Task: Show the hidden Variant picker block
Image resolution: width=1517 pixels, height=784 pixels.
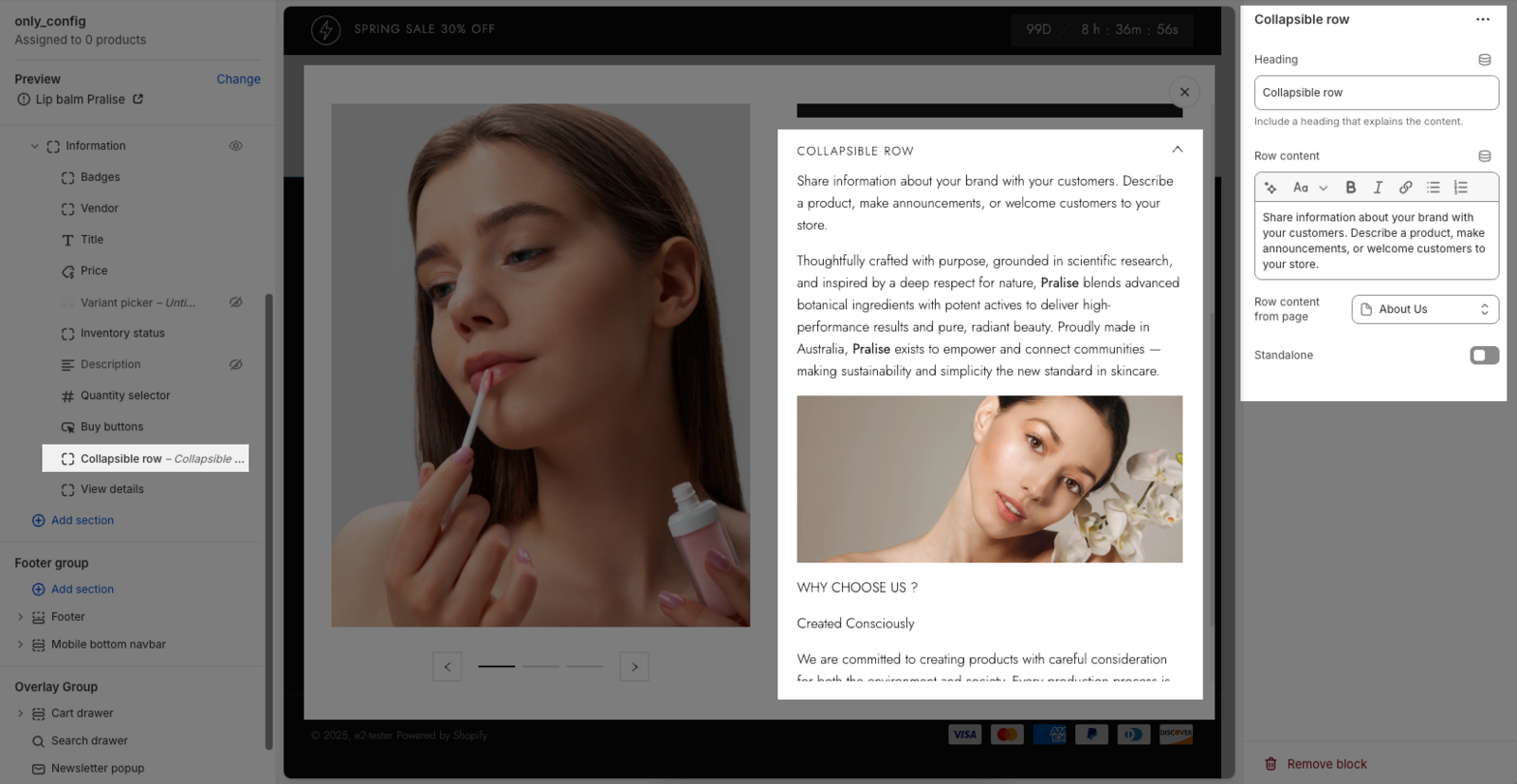Action: 236,302
